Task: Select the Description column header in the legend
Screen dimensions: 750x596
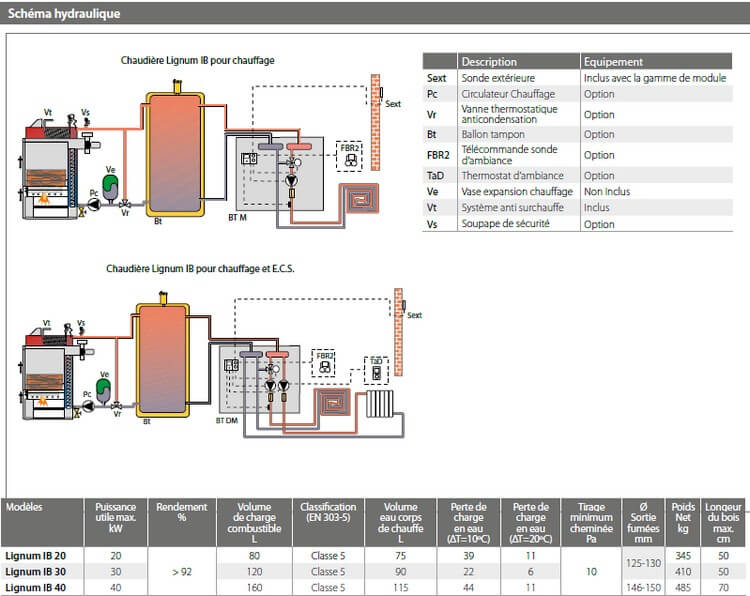Action: click(489, 61)
